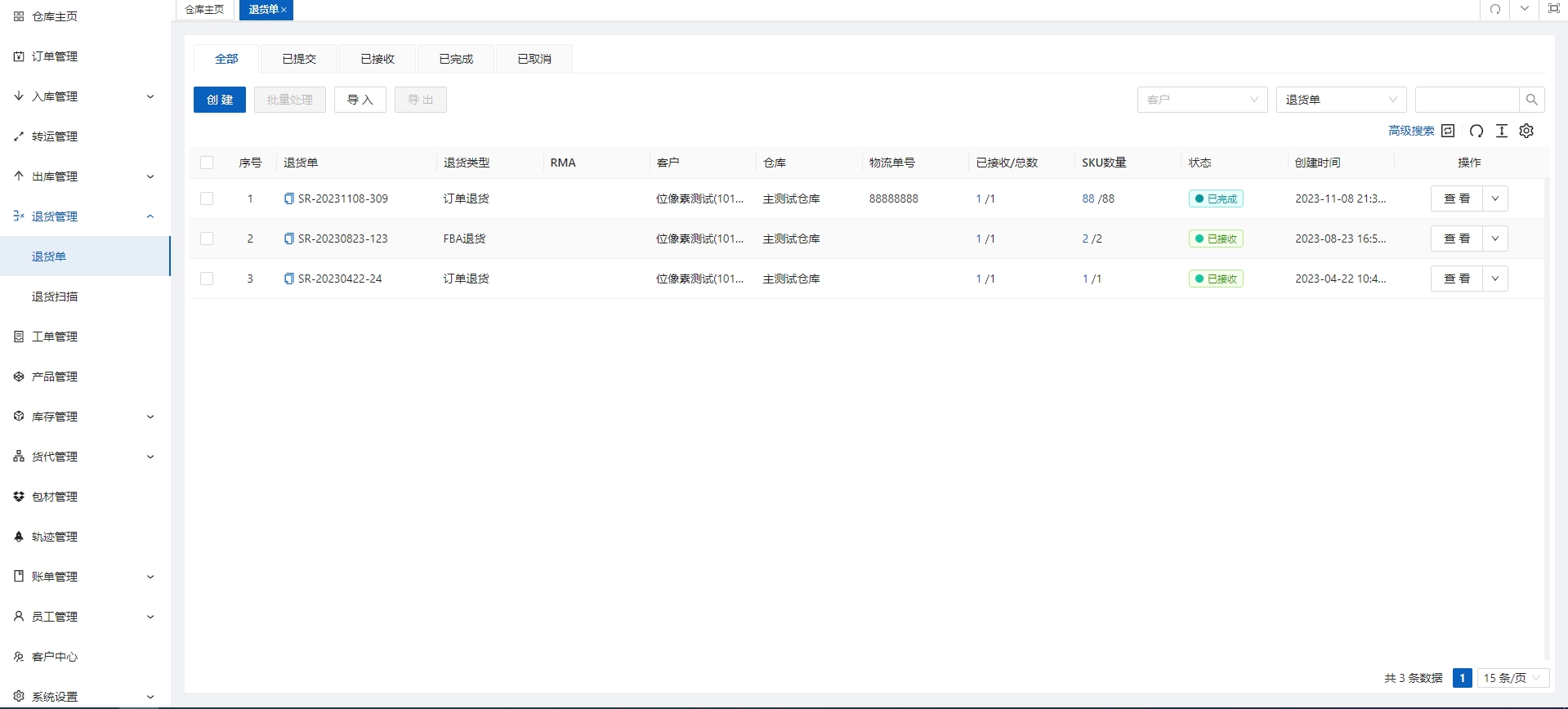Click the 员工管理 sidebar icon
Image resolution: width=1568 pixels, height=709 pixels.
(x=19, y=617)
